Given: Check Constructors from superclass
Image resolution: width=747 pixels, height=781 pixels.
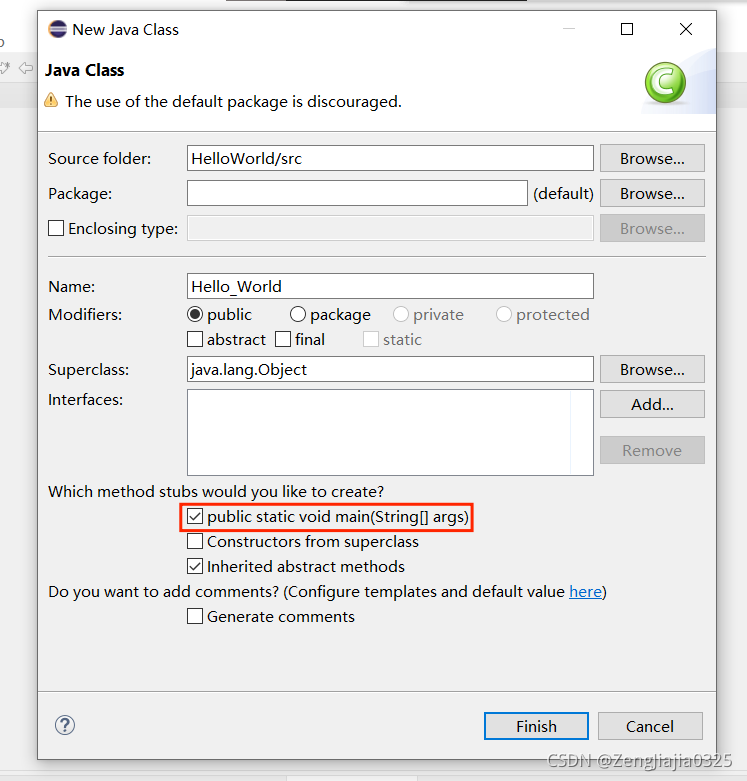Looking at the screenshot, I should pyautogui.click(x=195, y=541).
